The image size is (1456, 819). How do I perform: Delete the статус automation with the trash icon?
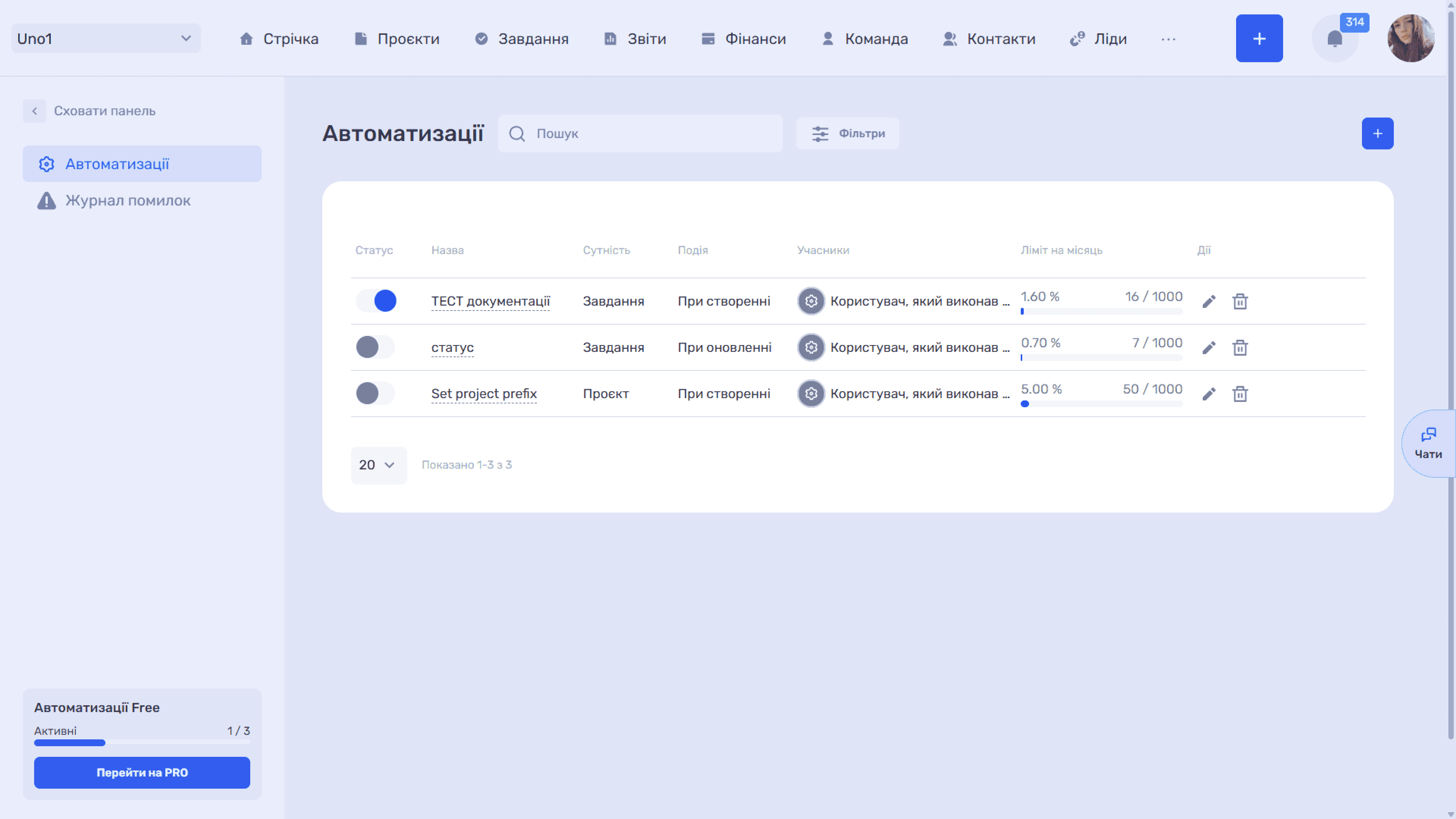click(x=1240, y=348)
